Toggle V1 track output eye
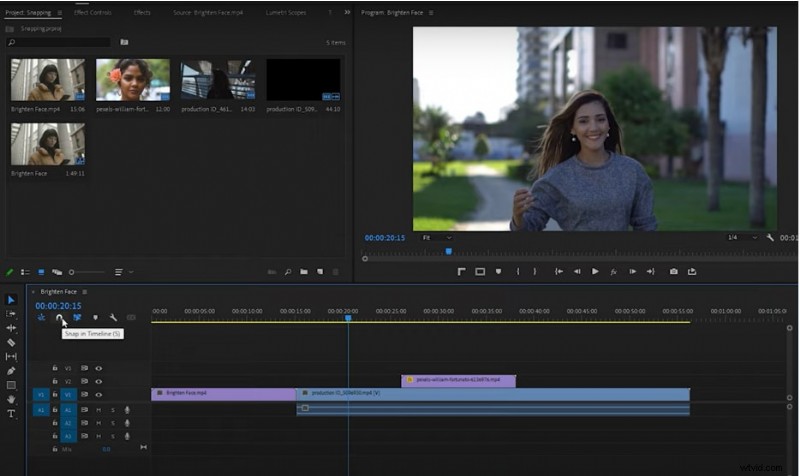Viewport: 800px width, 476px height. coord(98,394)
